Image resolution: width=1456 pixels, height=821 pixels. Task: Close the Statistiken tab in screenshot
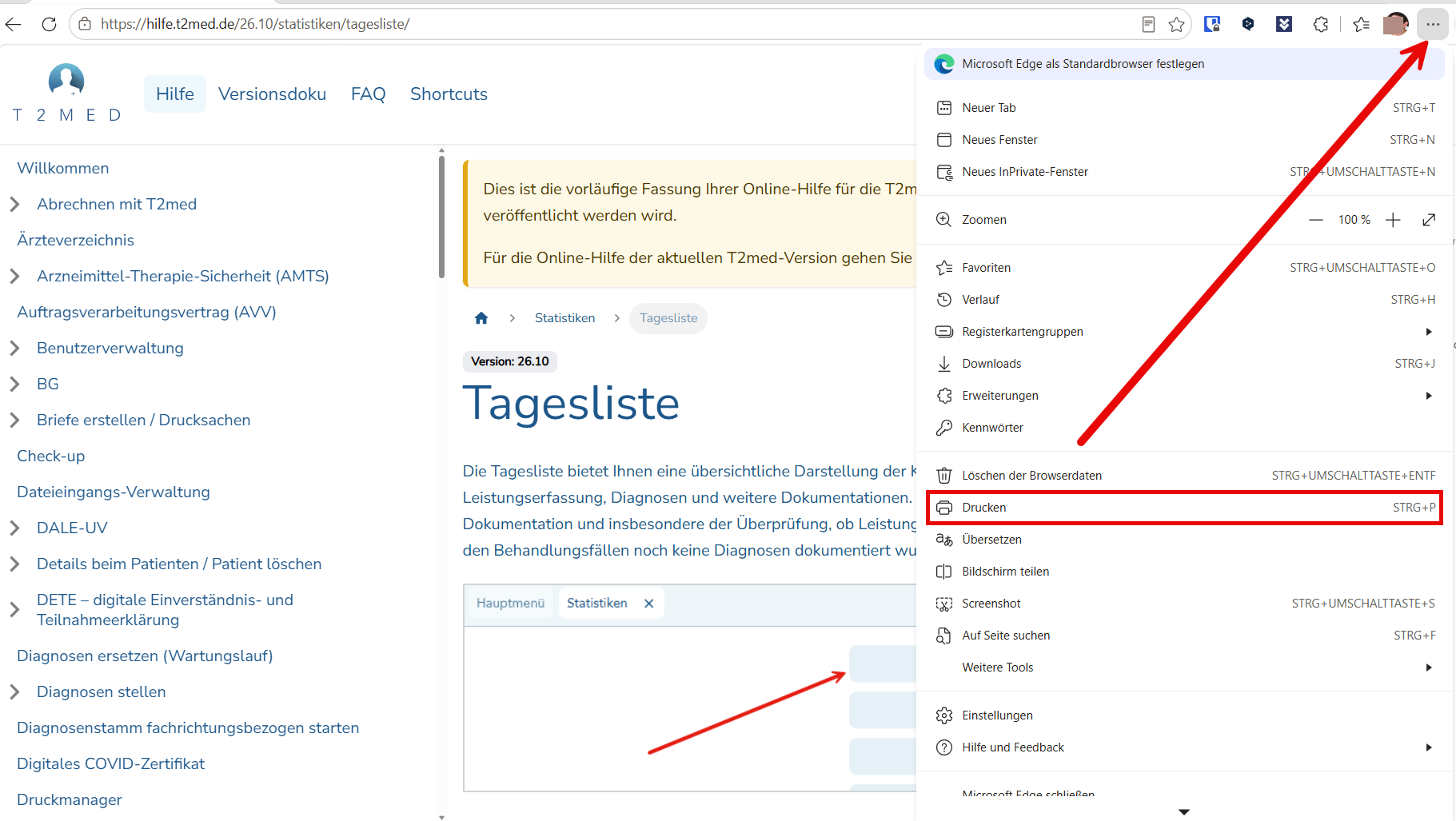[649, 604]
